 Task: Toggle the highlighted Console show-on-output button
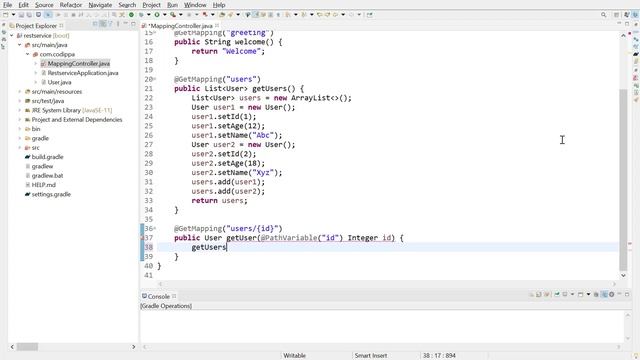[604, 294]
